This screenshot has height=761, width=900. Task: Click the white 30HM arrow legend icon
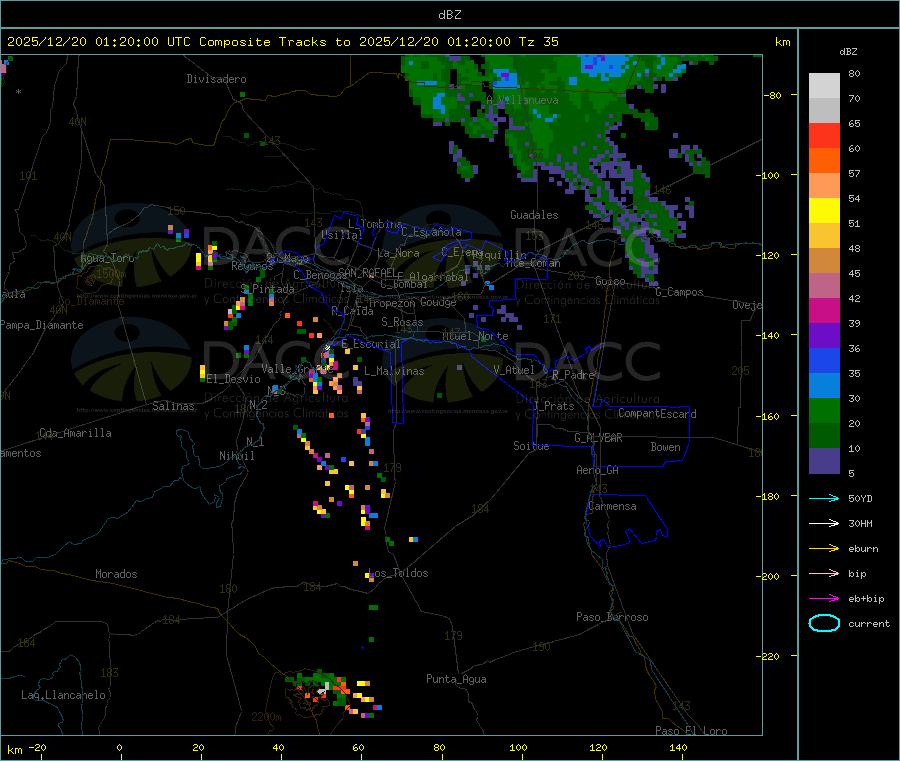[824, 523]
